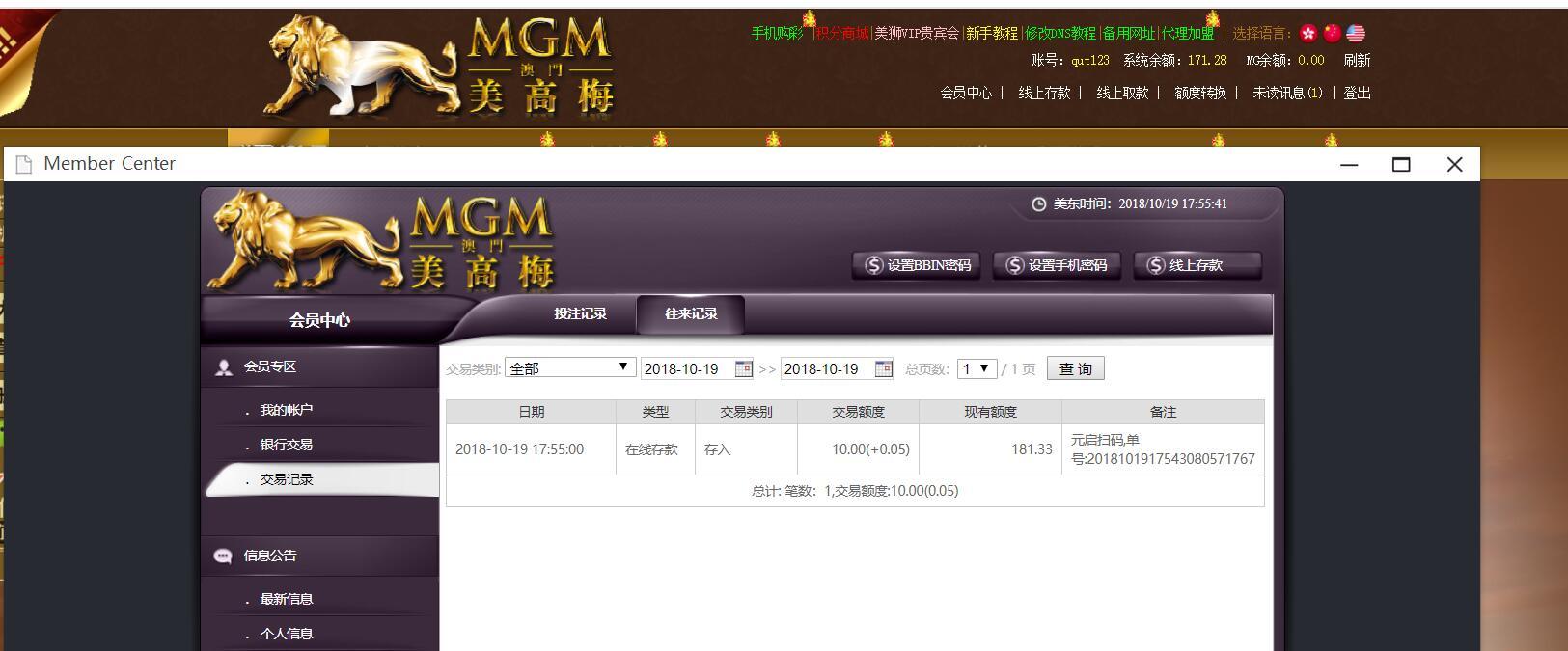Click the MGM lion logo in Member Center
The width and height of the screenshot is (1568, 651).
click(x=381, y=241)
